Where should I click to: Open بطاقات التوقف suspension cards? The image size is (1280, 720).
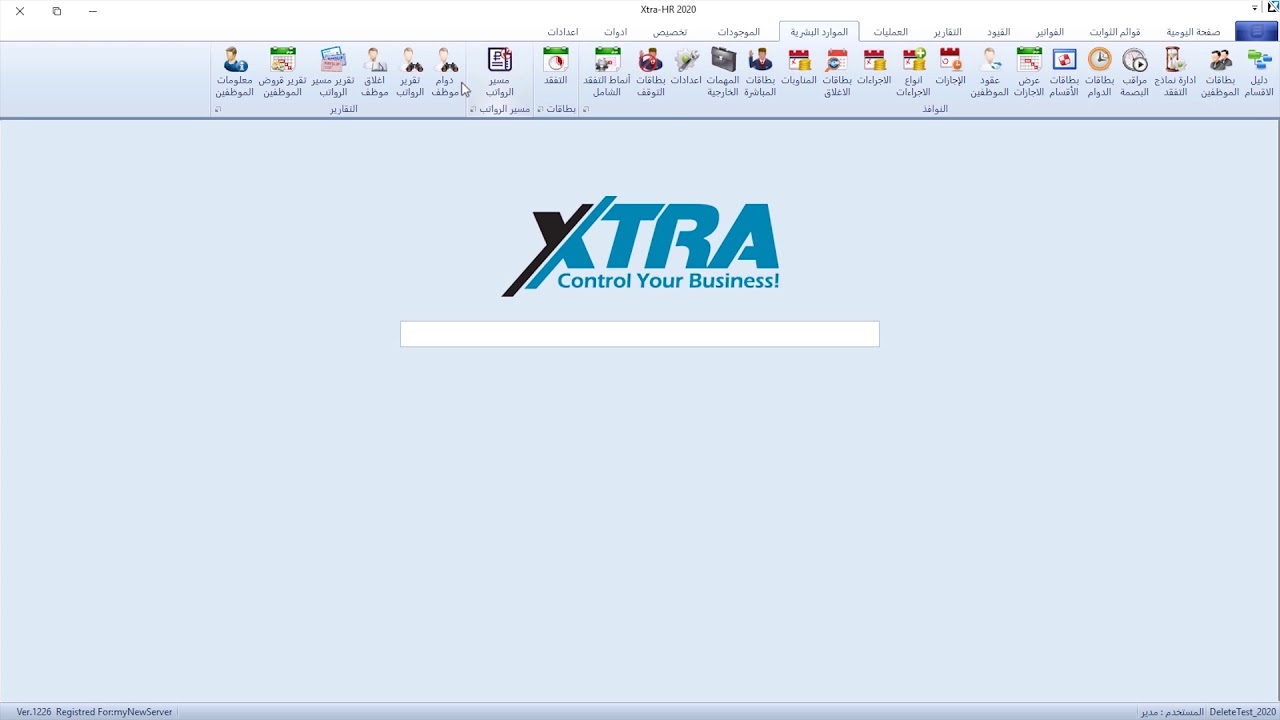click(x=650, y=72)
